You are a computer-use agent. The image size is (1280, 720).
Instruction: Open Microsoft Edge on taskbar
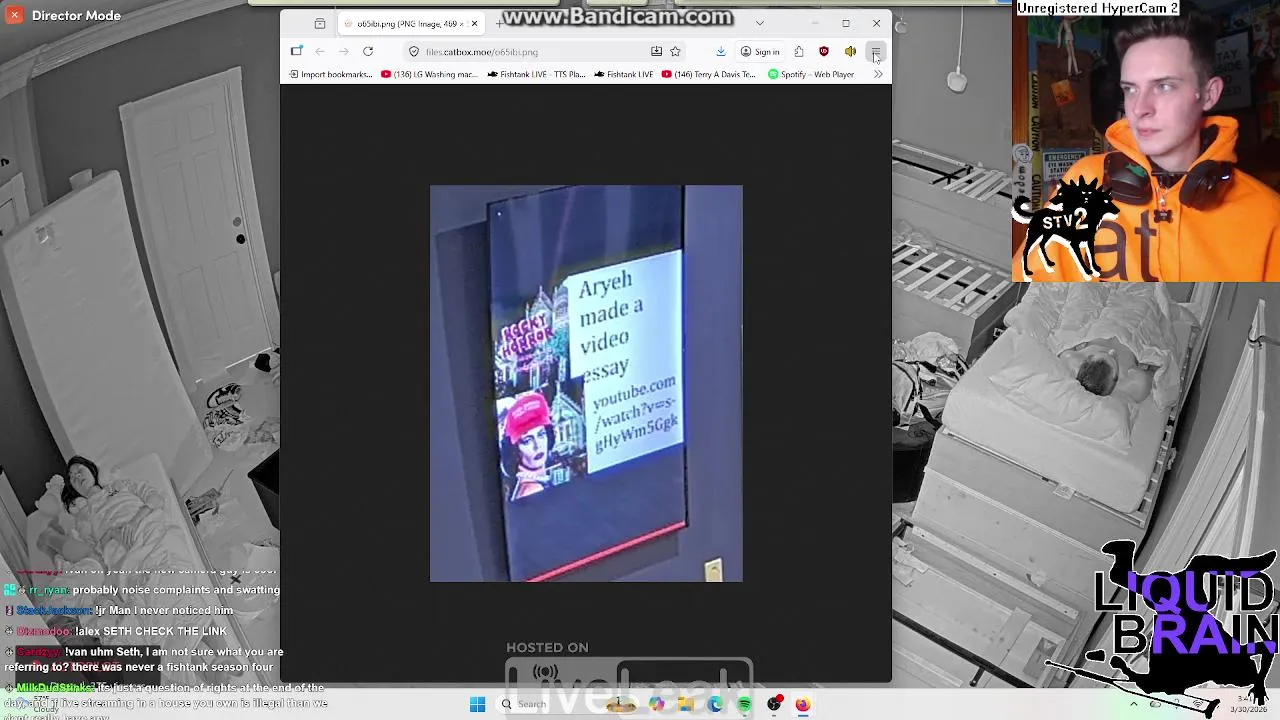pyautogui.click(x=715, y=705)
